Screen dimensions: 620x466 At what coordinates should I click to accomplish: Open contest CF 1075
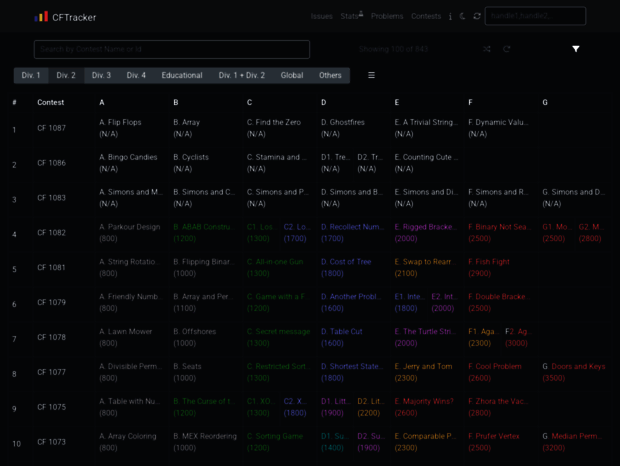pos(51,407)
